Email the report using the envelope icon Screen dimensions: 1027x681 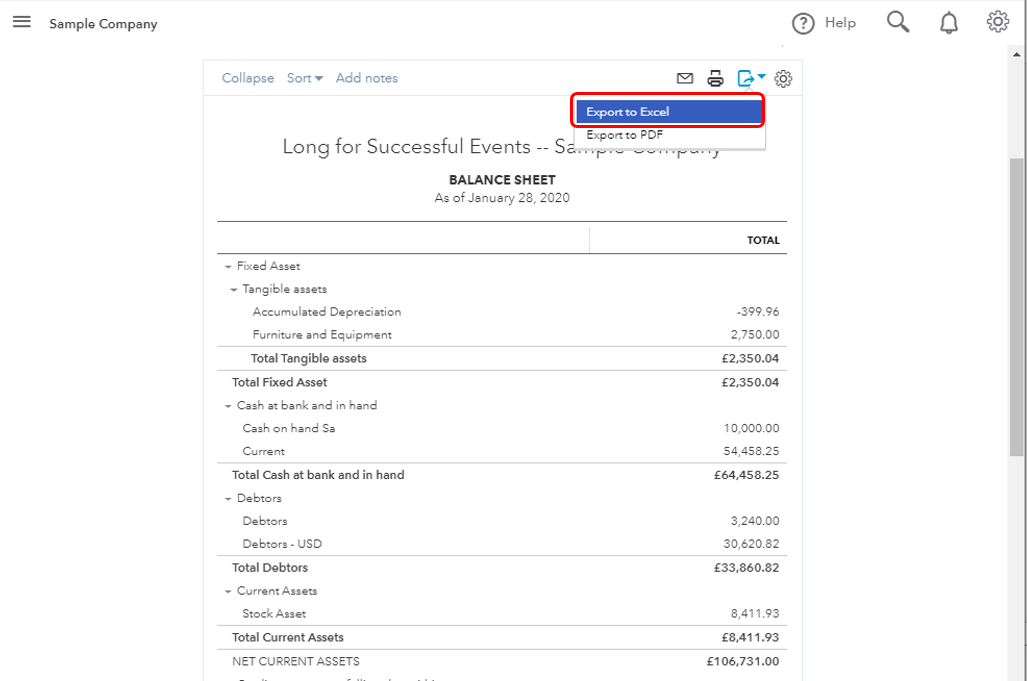[684, 79]
